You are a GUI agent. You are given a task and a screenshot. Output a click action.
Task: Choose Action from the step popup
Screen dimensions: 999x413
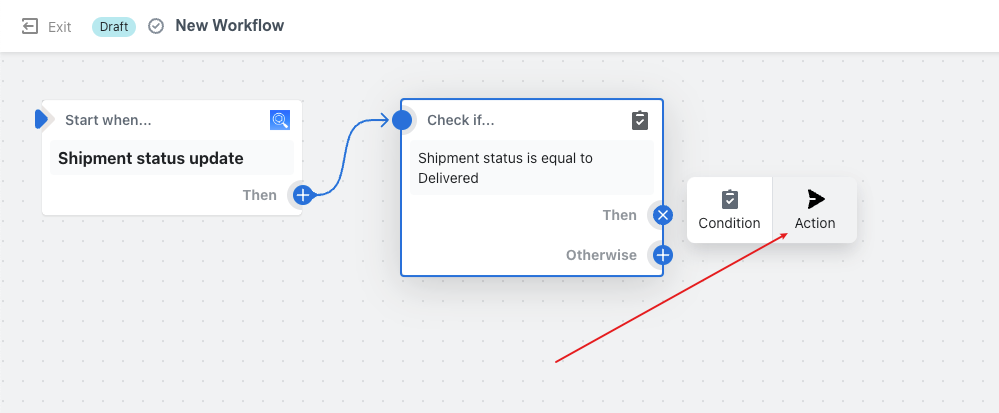[815, 210]
